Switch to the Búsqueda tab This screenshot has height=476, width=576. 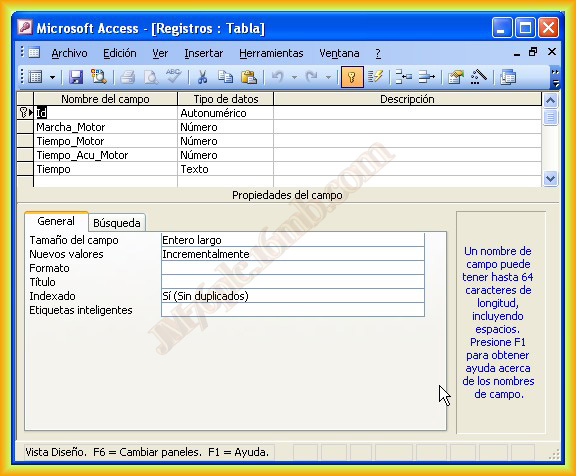point(117,223)
